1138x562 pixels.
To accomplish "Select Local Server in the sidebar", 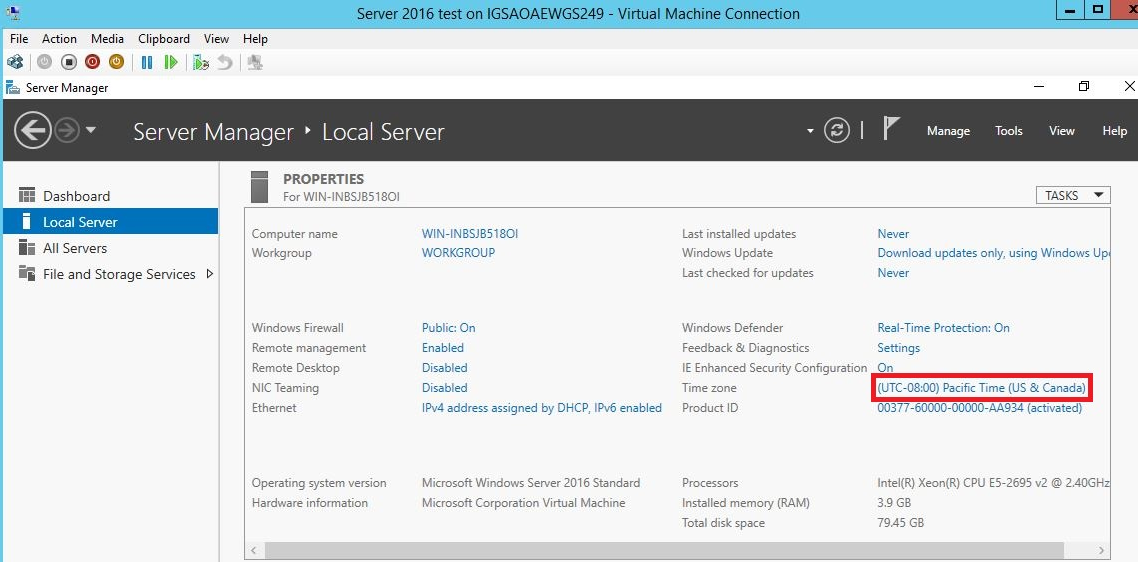I will click(x=110, y=222).
